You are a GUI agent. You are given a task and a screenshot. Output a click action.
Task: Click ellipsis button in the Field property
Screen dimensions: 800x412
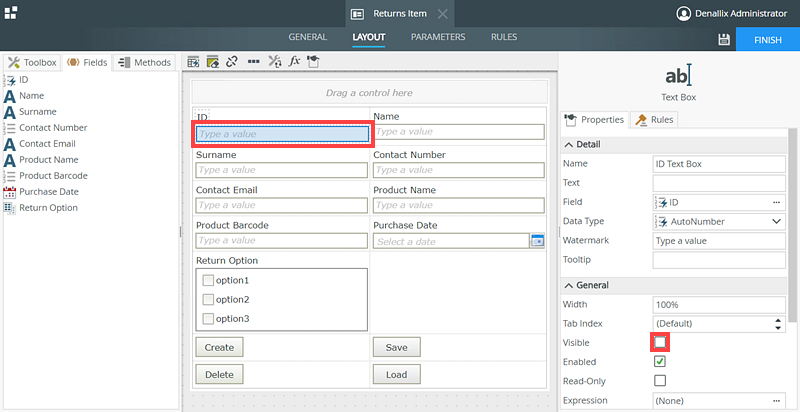776,202
